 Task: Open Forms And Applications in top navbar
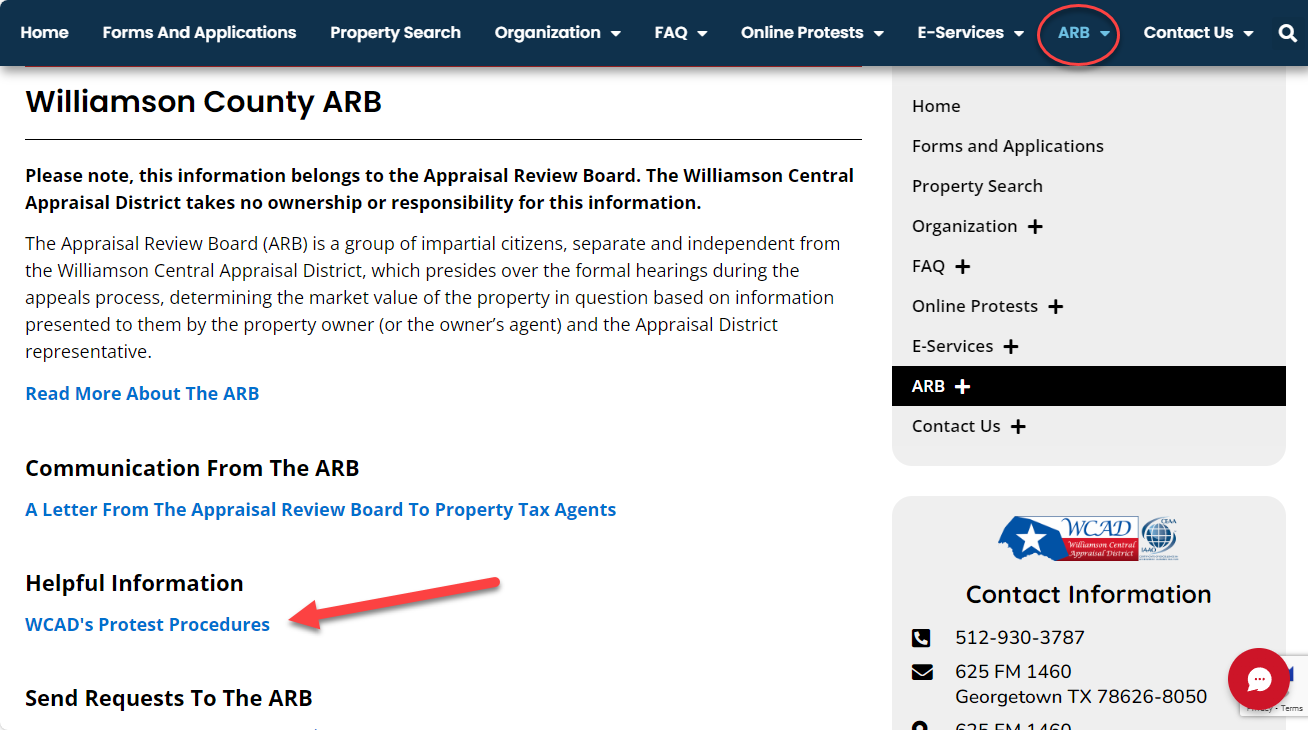point(199,33)
